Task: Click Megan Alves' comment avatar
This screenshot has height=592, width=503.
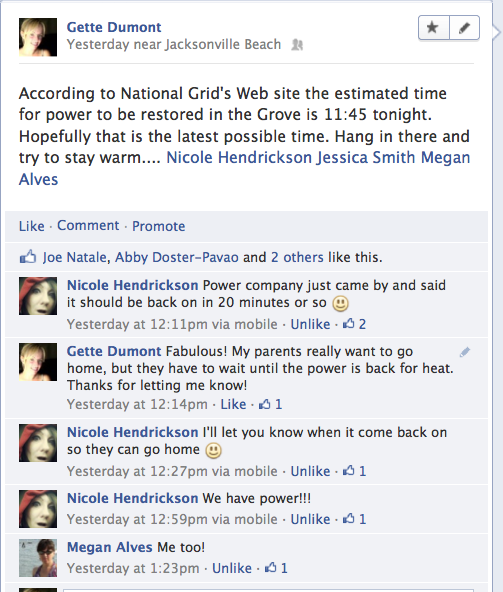Action: [x=38, y=558]
